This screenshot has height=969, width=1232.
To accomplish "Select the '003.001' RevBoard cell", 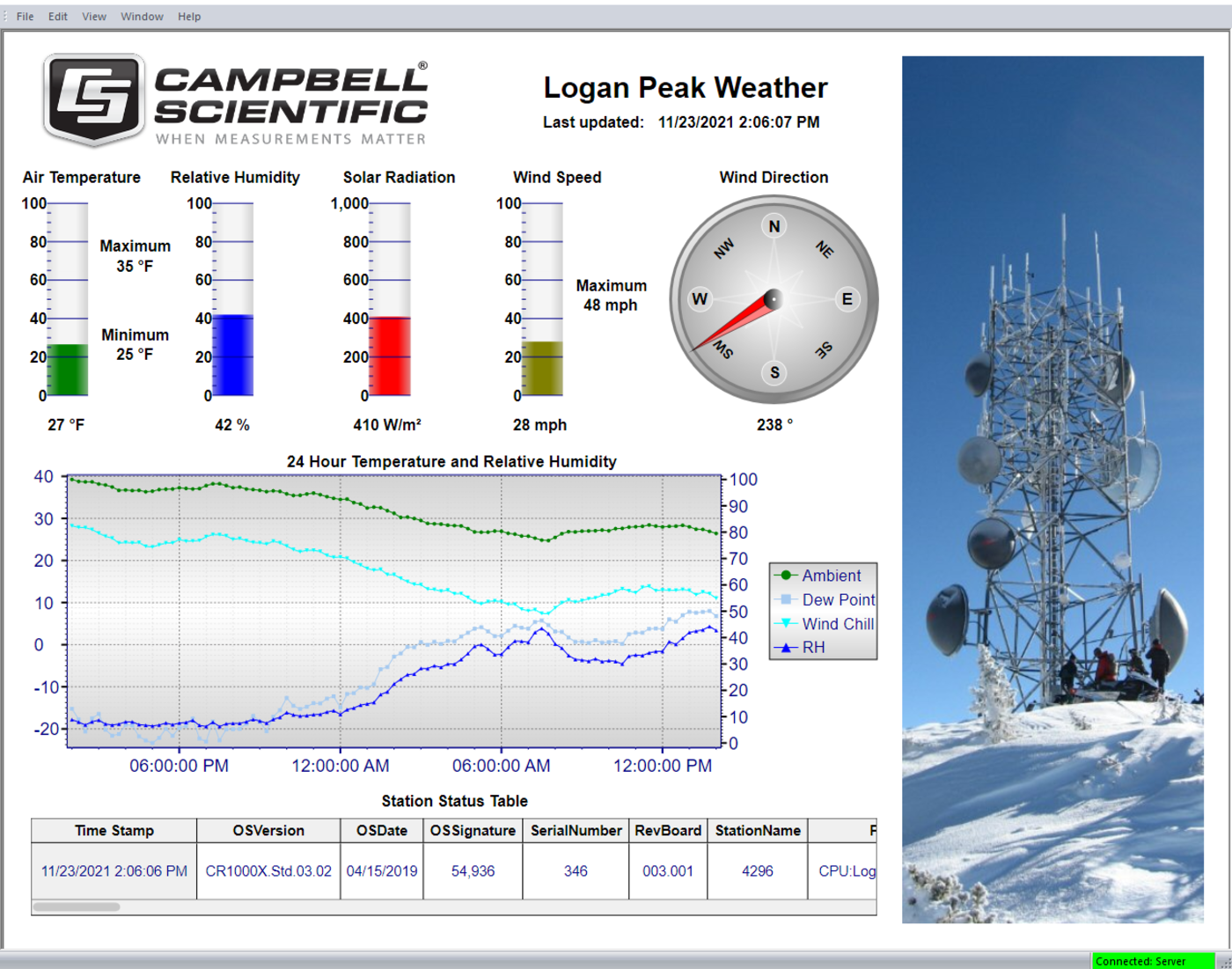I will pos(668,871).
